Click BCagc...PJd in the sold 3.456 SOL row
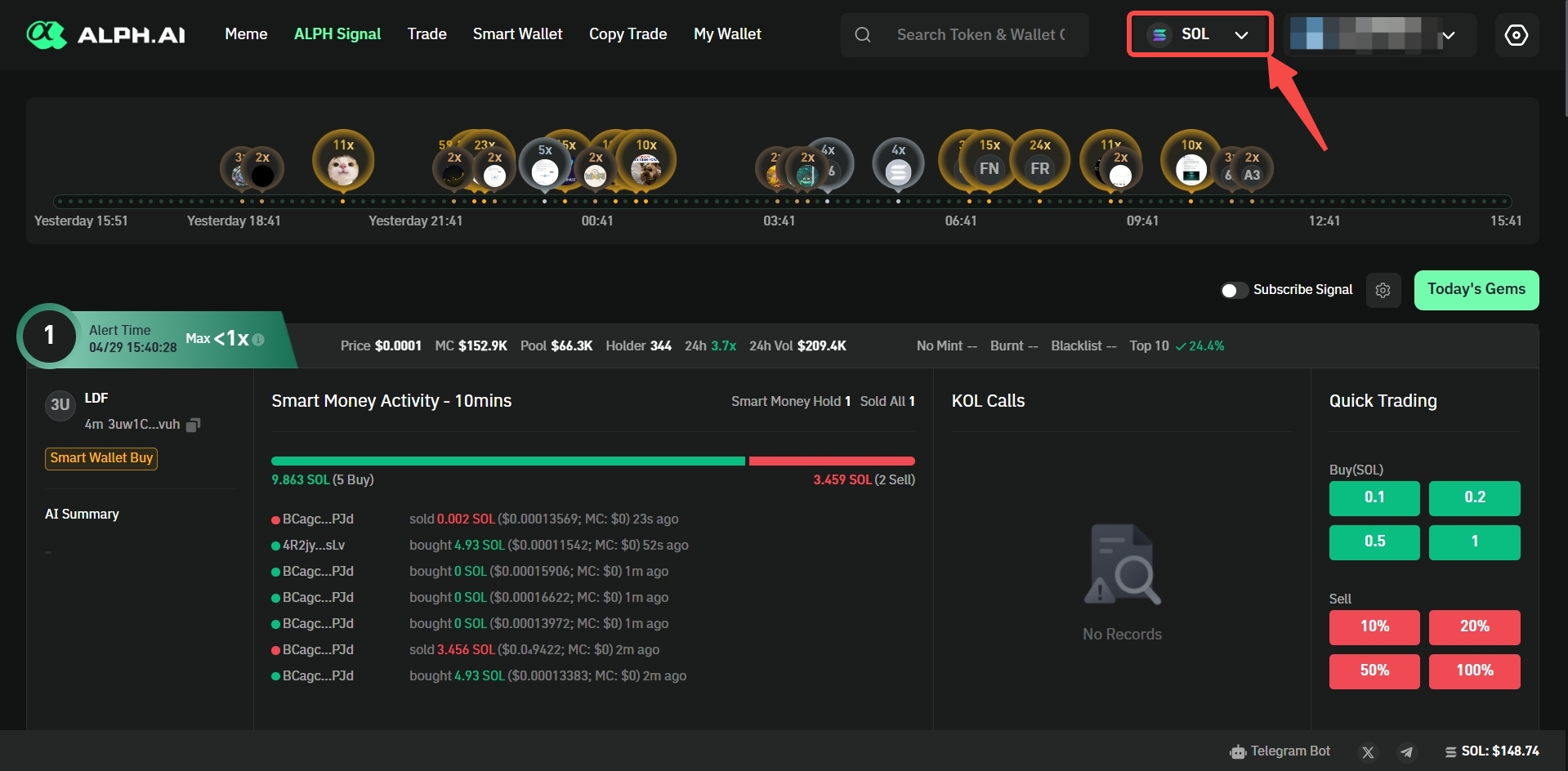The width and height of the screenshot is (1568, 771). point(318,650)
